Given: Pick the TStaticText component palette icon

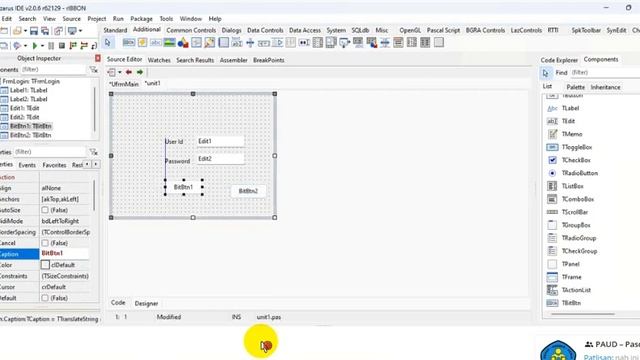Looking at the screenshot, I should (156, 42).
